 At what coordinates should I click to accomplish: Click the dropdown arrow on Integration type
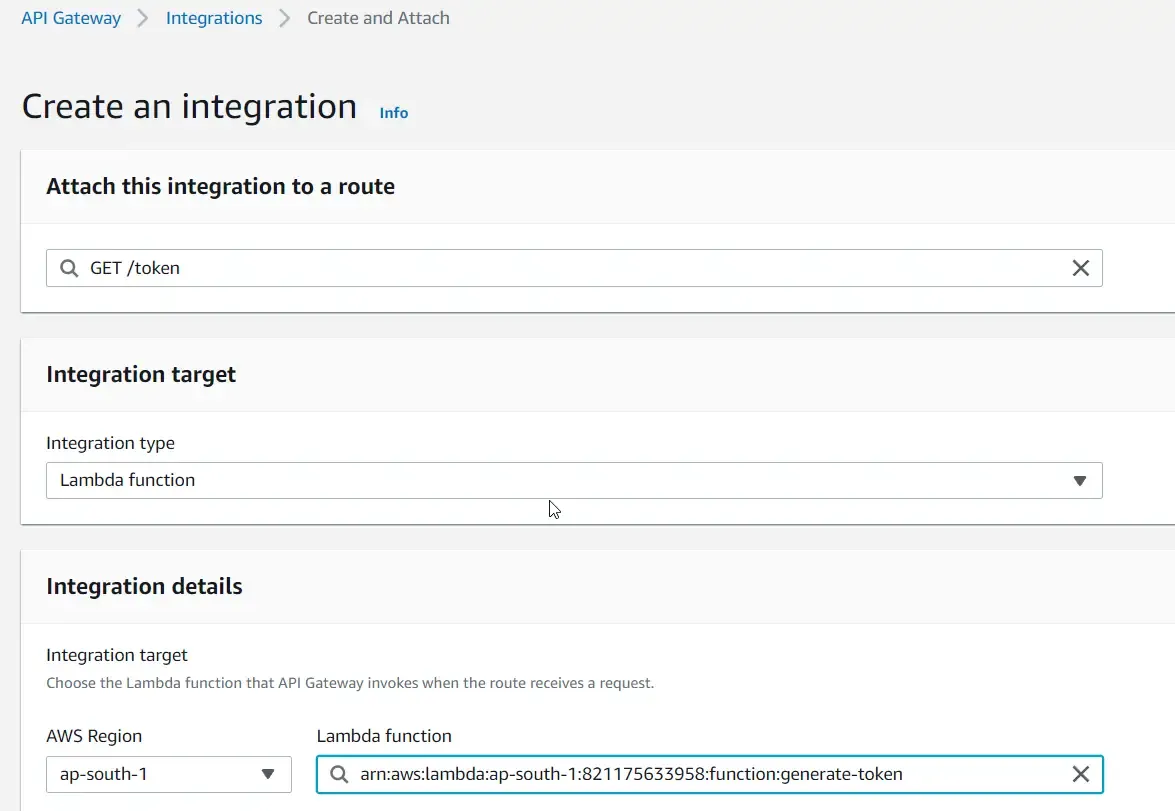click(x=1079, y=480)
